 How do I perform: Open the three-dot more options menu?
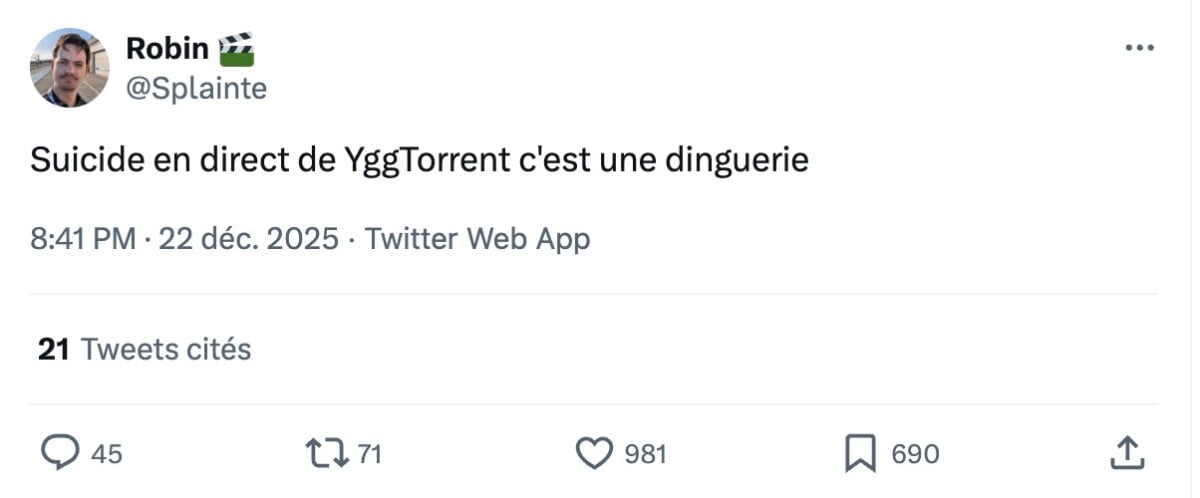pos(1140,48)
